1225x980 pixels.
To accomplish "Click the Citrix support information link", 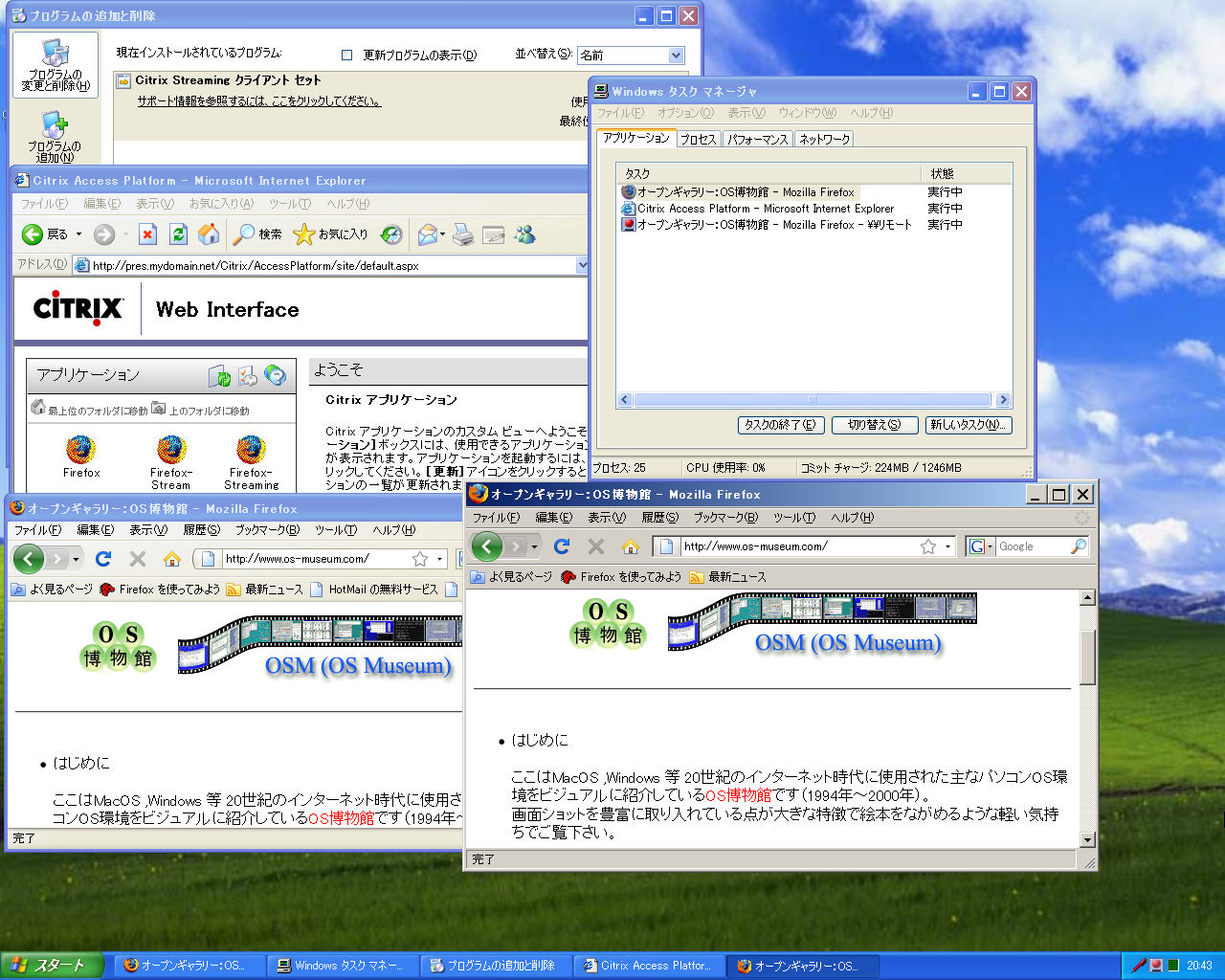I will coord(258,101).
